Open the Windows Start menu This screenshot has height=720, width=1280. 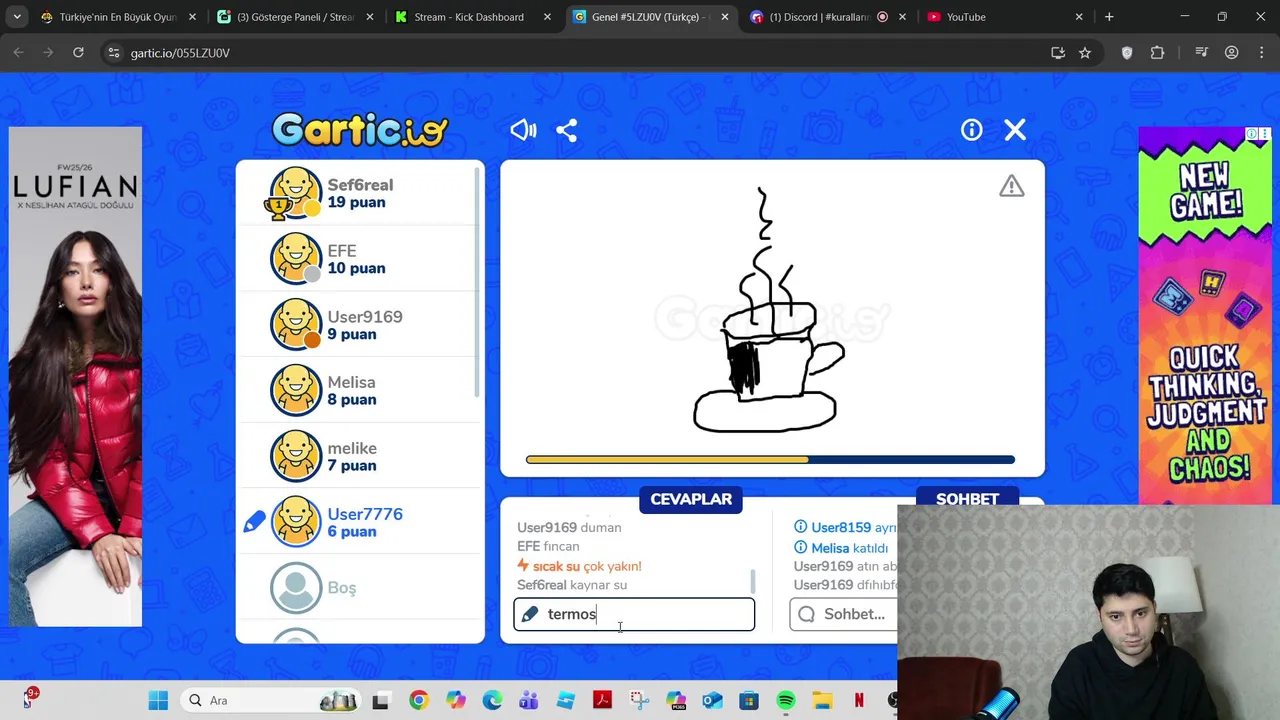[x=158, y=701]
